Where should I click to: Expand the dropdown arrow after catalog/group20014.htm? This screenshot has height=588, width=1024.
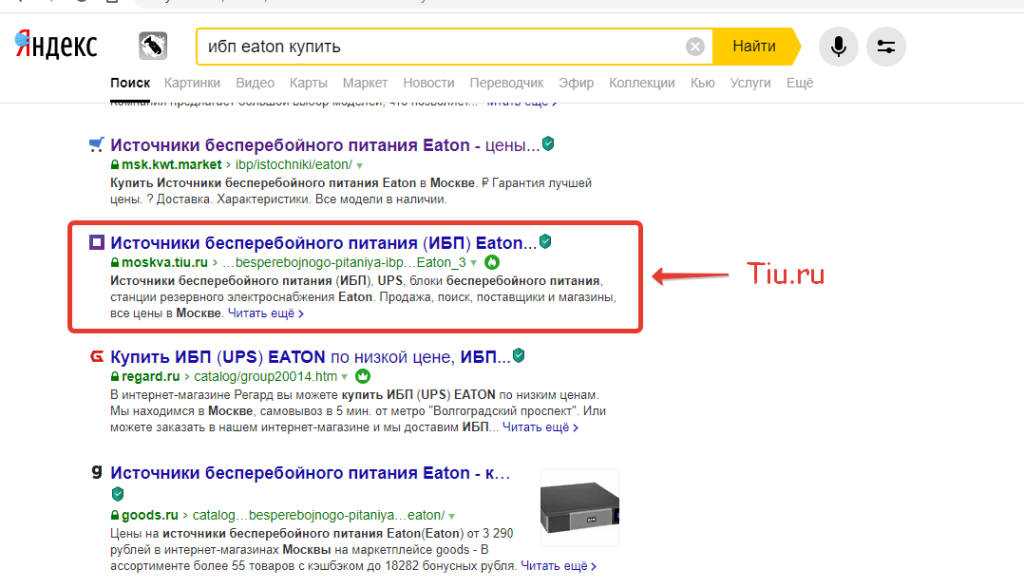point(344,377)
